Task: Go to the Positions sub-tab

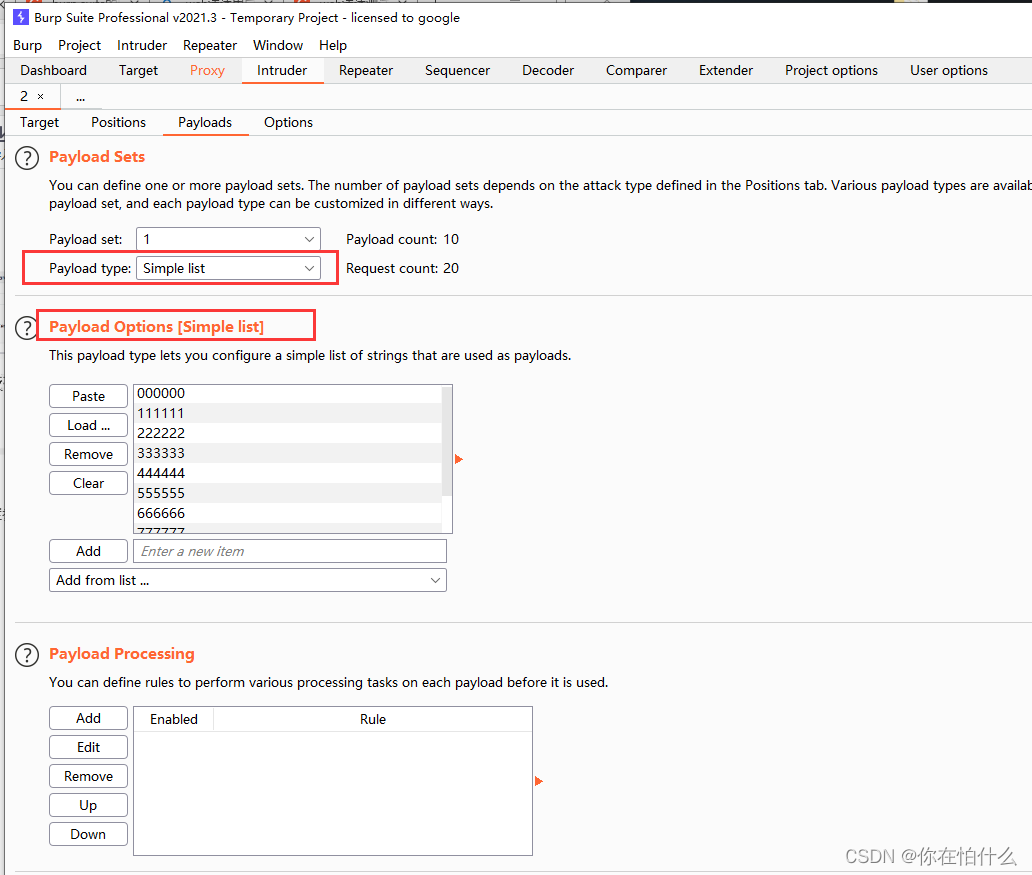Action: click(118, 122)
